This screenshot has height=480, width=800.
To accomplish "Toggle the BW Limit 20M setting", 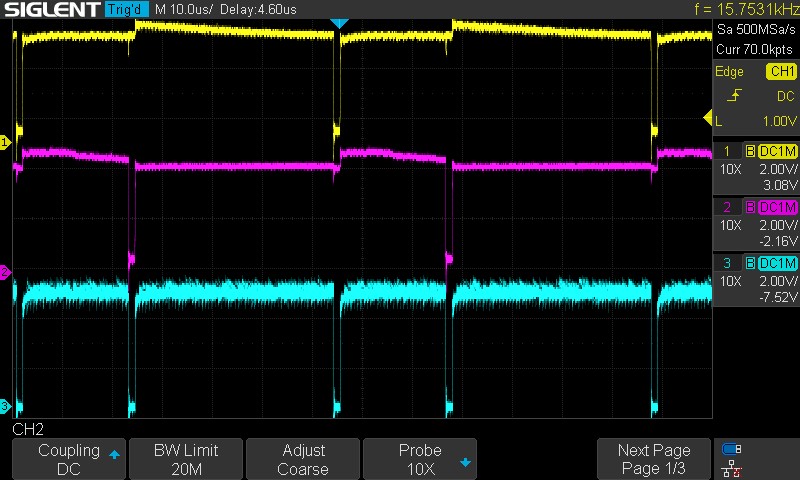I will [x=184, y=459].
